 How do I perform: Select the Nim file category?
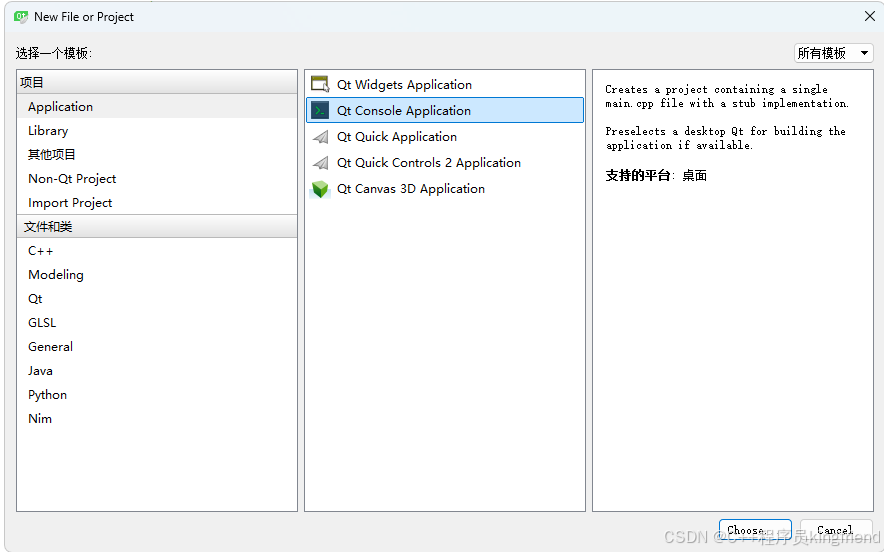(40, 419)
